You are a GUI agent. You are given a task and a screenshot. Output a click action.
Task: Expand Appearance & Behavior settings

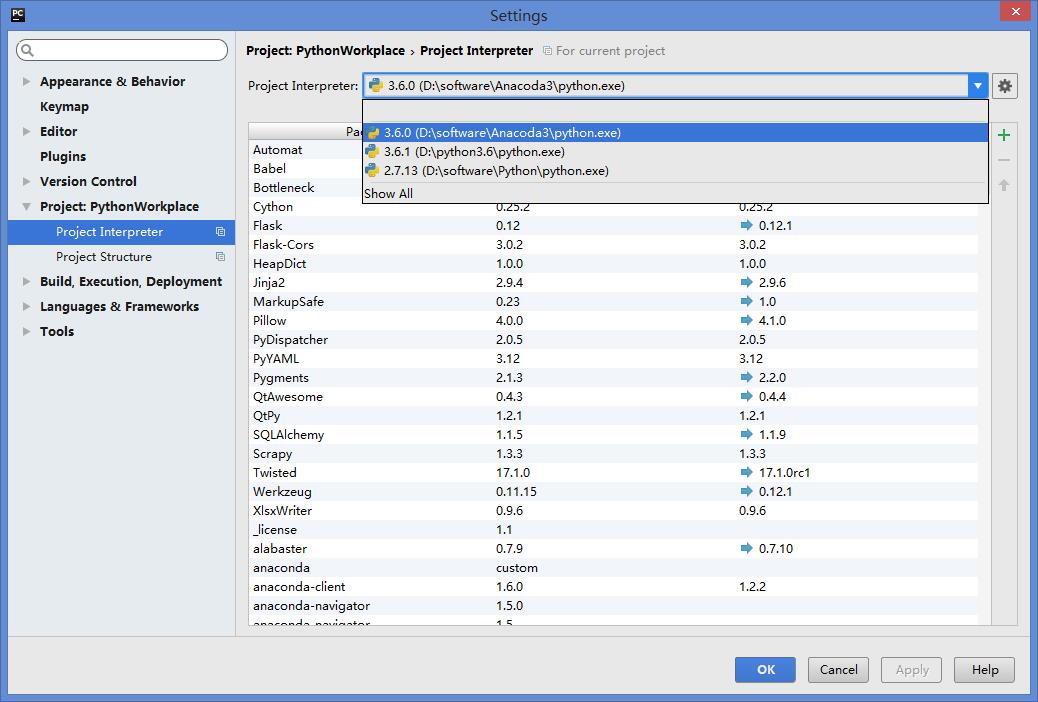(x=26, y=81)
